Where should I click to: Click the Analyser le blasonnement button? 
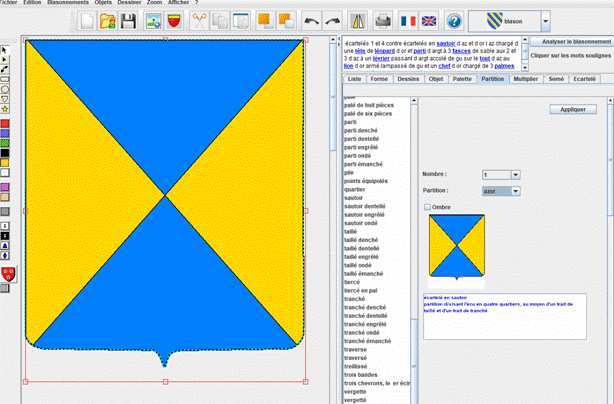(573, 42)
